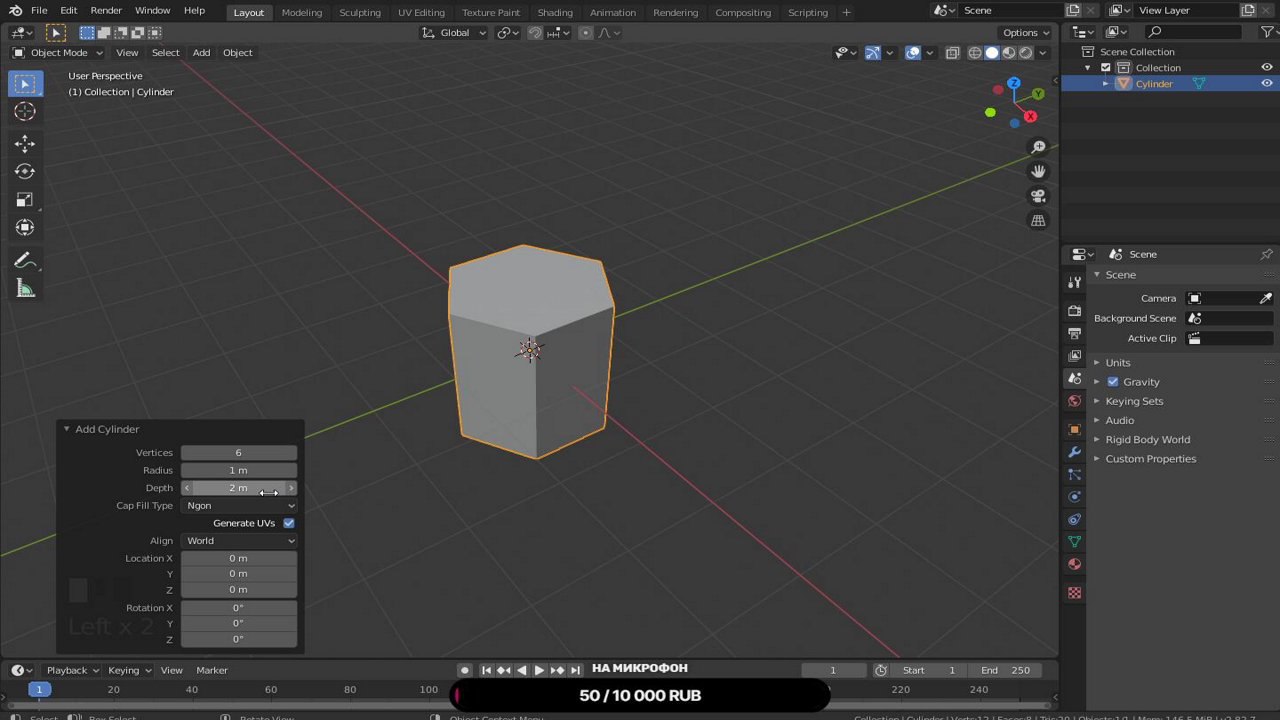
Task: Open the Cap Fill Type Ngon dropdown
Action: point(239,506)
